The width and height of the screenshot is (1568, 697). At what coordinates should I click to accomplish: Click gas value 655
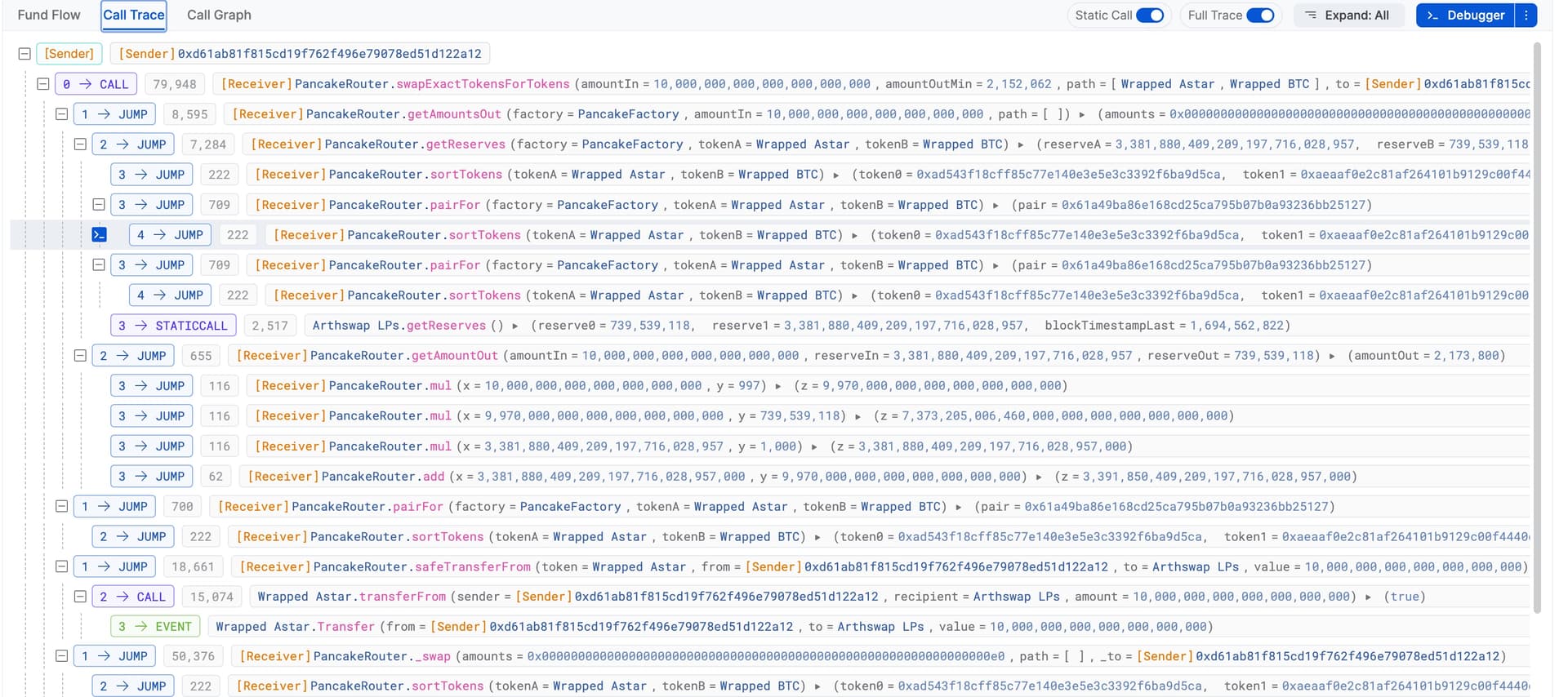pos(201,356)
